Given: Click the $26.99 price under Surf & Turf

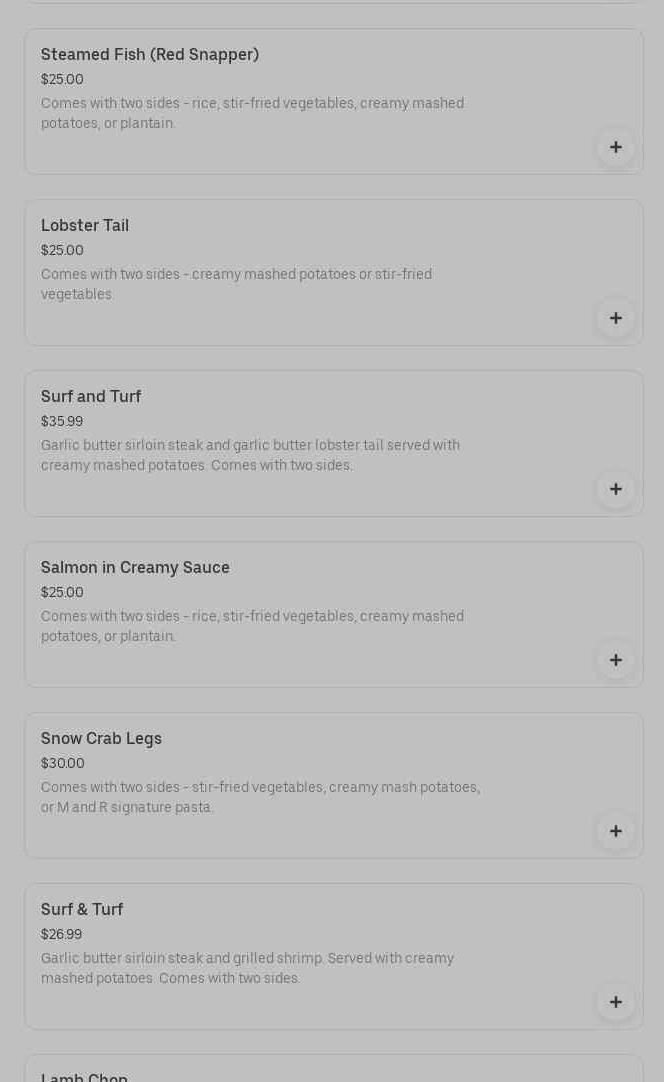Looking at the screenshot, I should tap(62, 935).
